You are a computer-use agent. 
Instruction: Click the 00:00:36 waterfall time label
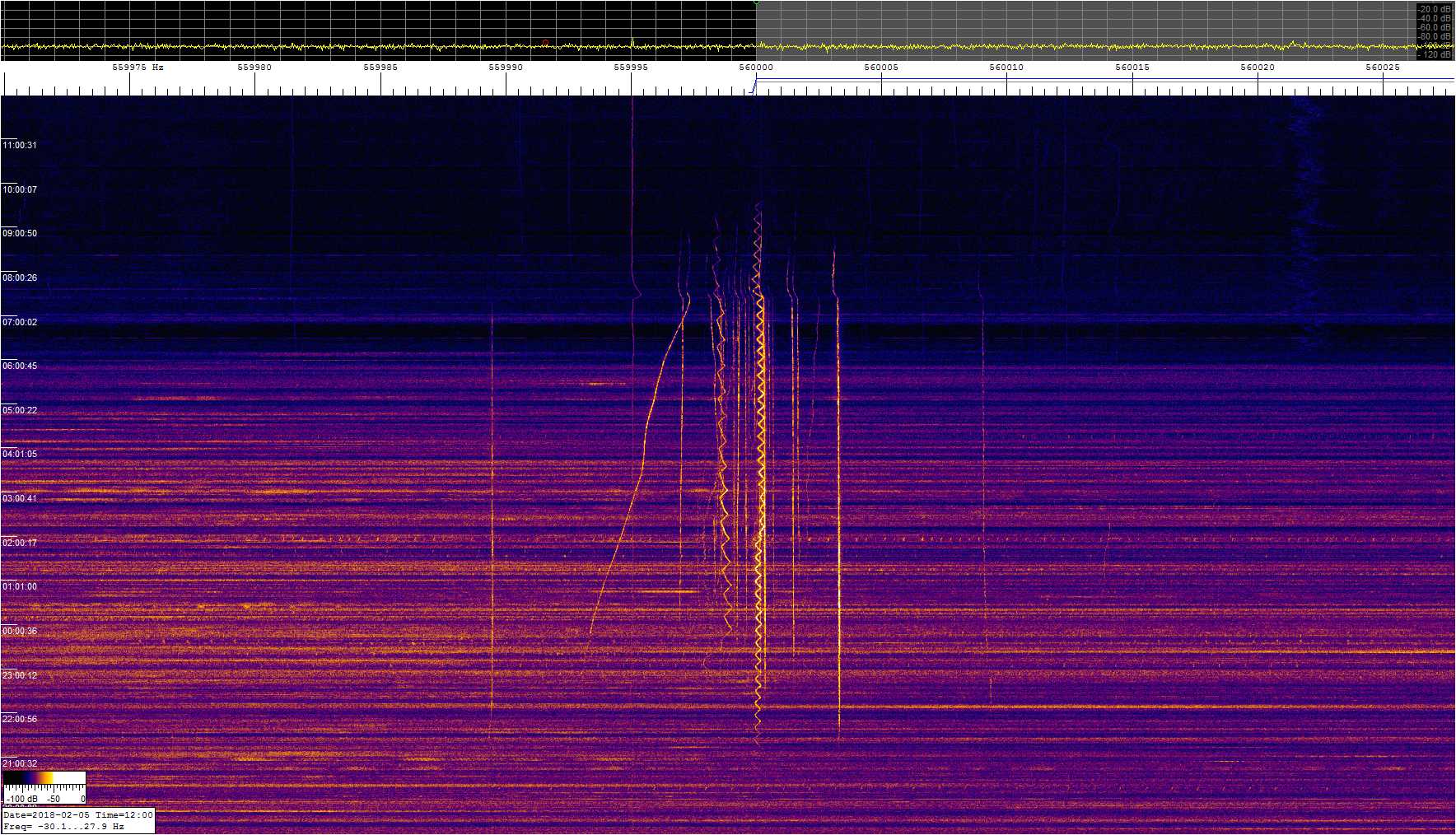[20, 631]
